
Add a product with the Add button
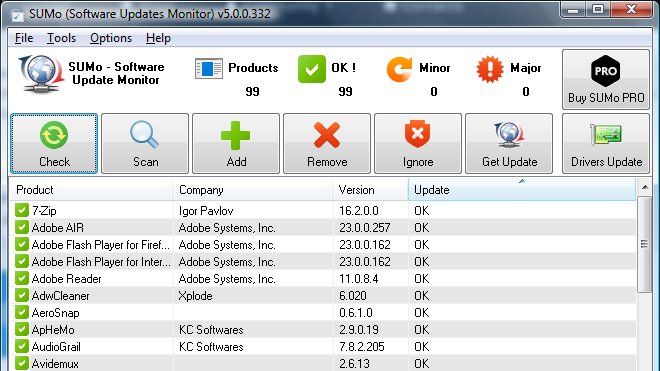point(236,143)
